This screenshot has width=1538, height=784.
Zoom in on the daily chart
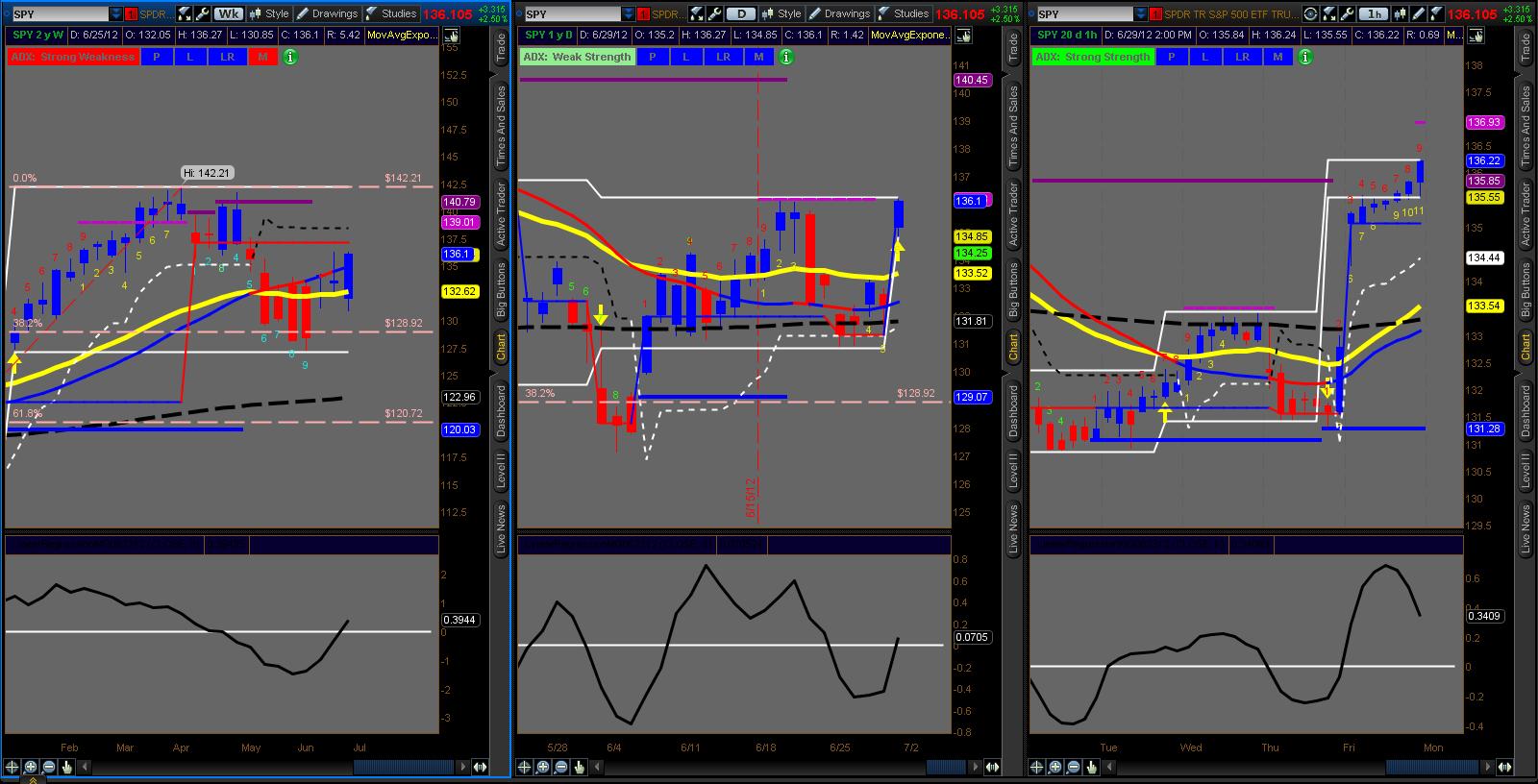pyautogui.click(x=543, y=767)
